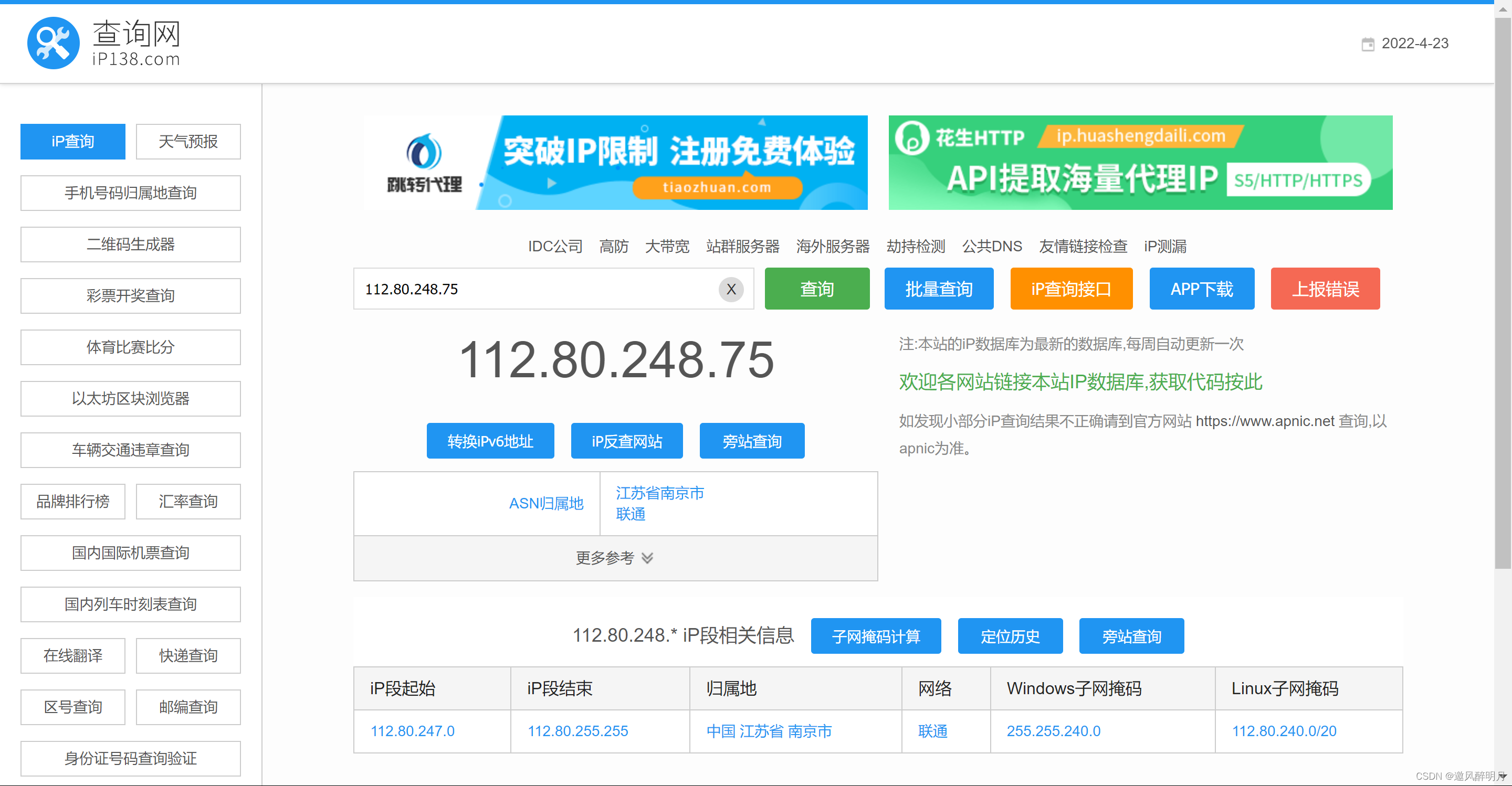Viewport: 1512px width, 786px height.
Task: Click the 批量查询 button
Action: pos(938,289)
